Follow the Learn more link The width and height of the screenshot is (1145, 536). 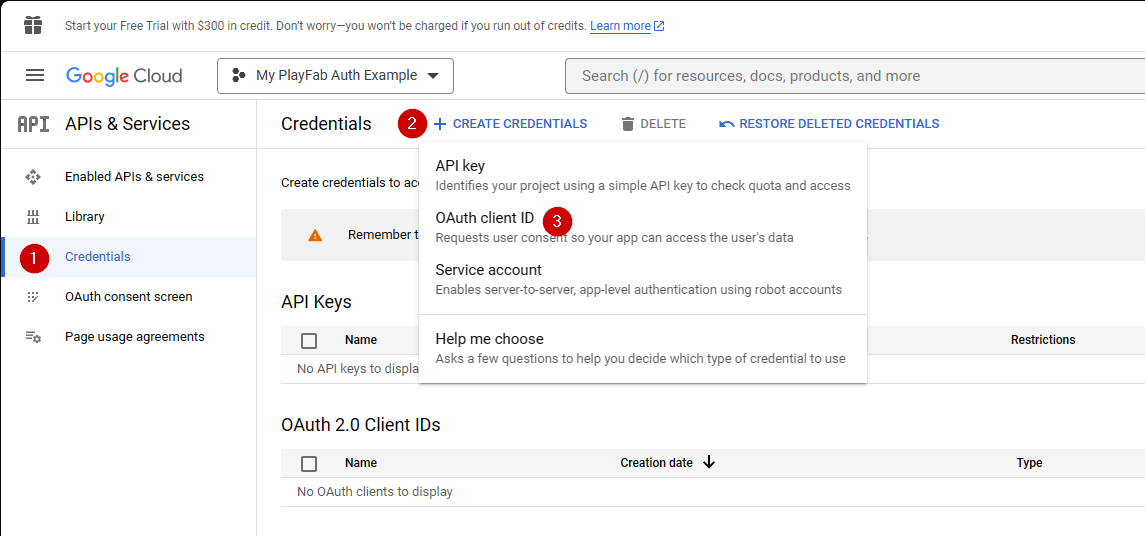pyautogui.click(x=620, y=26)
